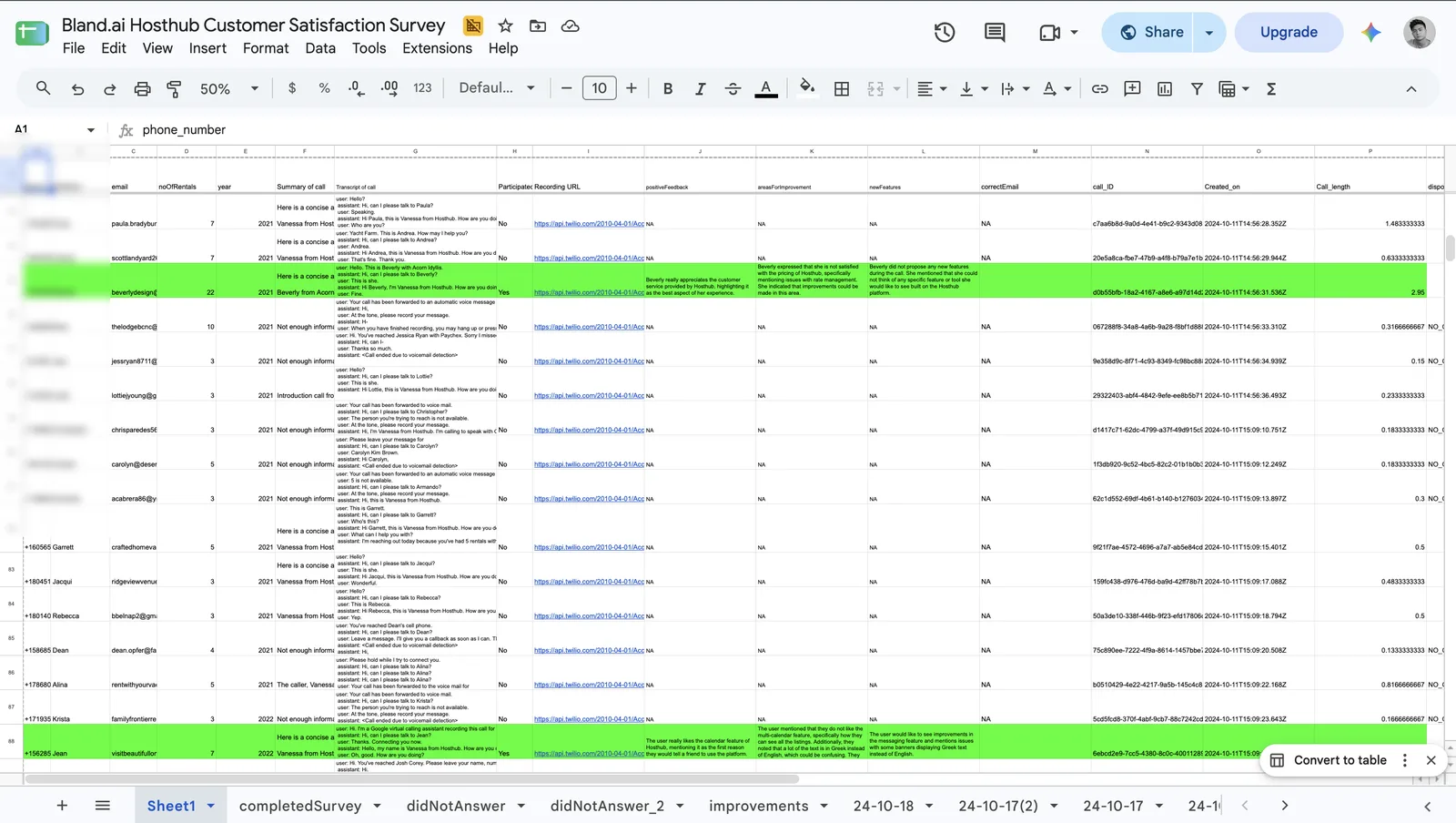Click the Upgrade button

pyautogui.click(x=1289, y=32)
